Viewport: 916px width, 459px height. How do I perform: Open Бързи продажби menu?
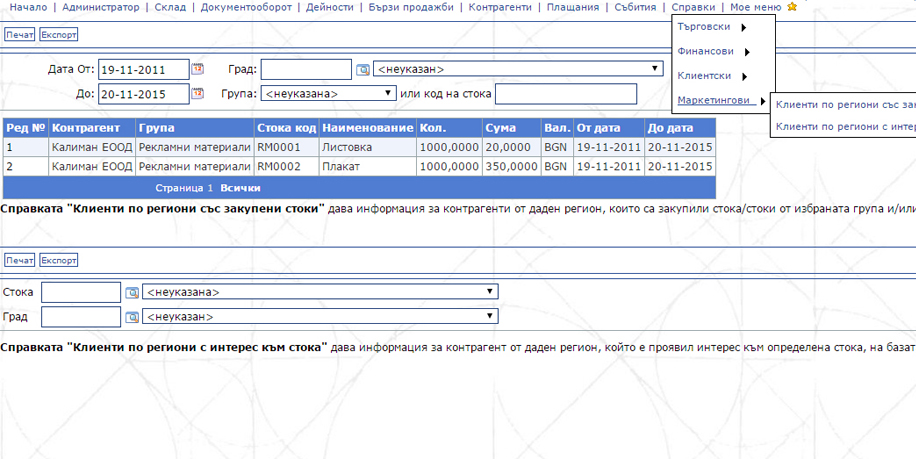[411, 7]
